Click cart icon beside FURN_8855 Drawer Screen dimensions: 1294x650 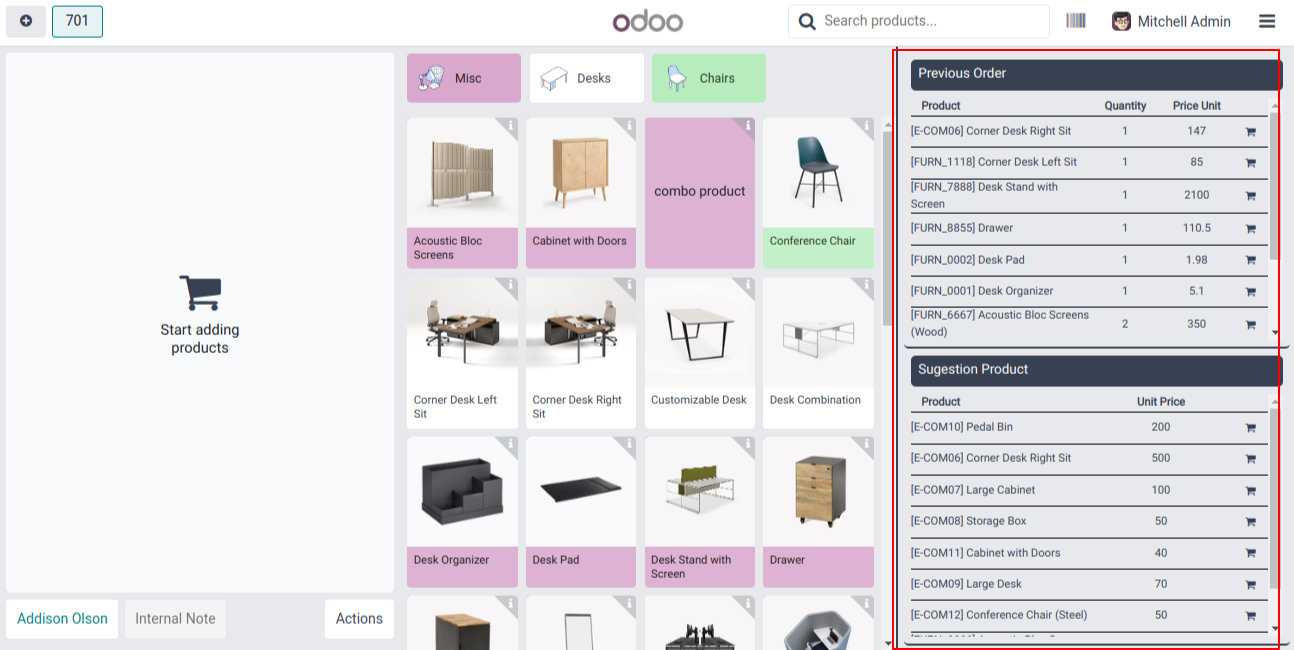[1250, 229]
